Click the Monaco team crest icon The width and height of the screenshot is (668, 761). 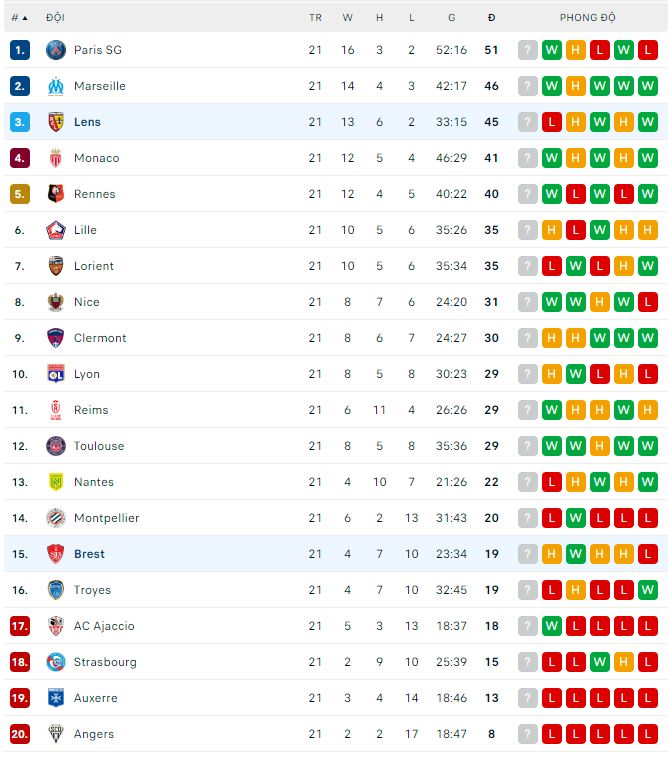tap(56, 158)
